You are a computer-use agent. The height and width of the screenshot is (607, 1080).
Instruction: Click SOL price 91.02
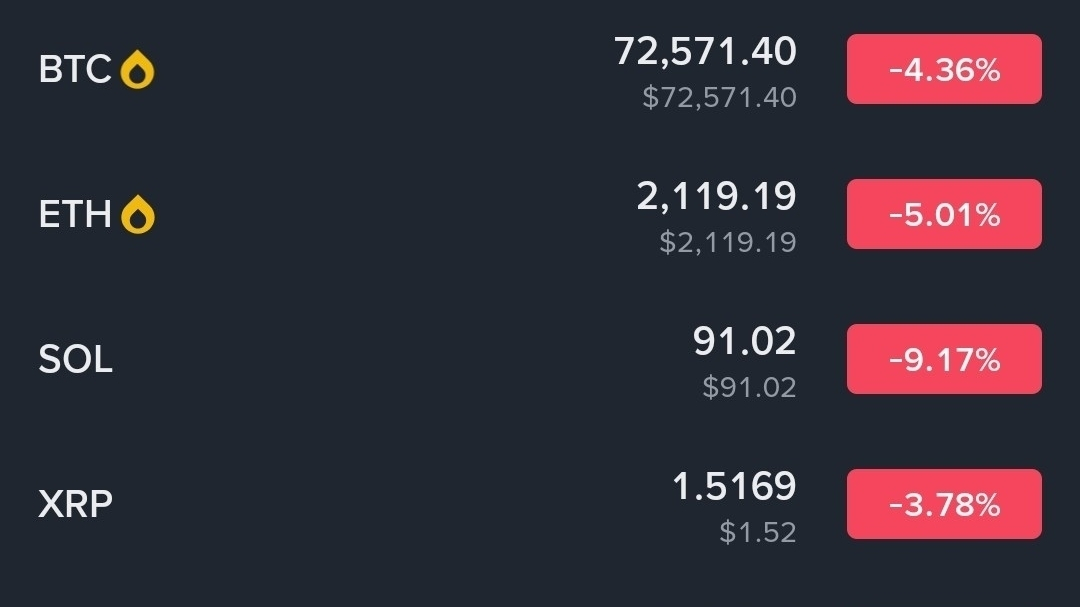tap(744, 341)
